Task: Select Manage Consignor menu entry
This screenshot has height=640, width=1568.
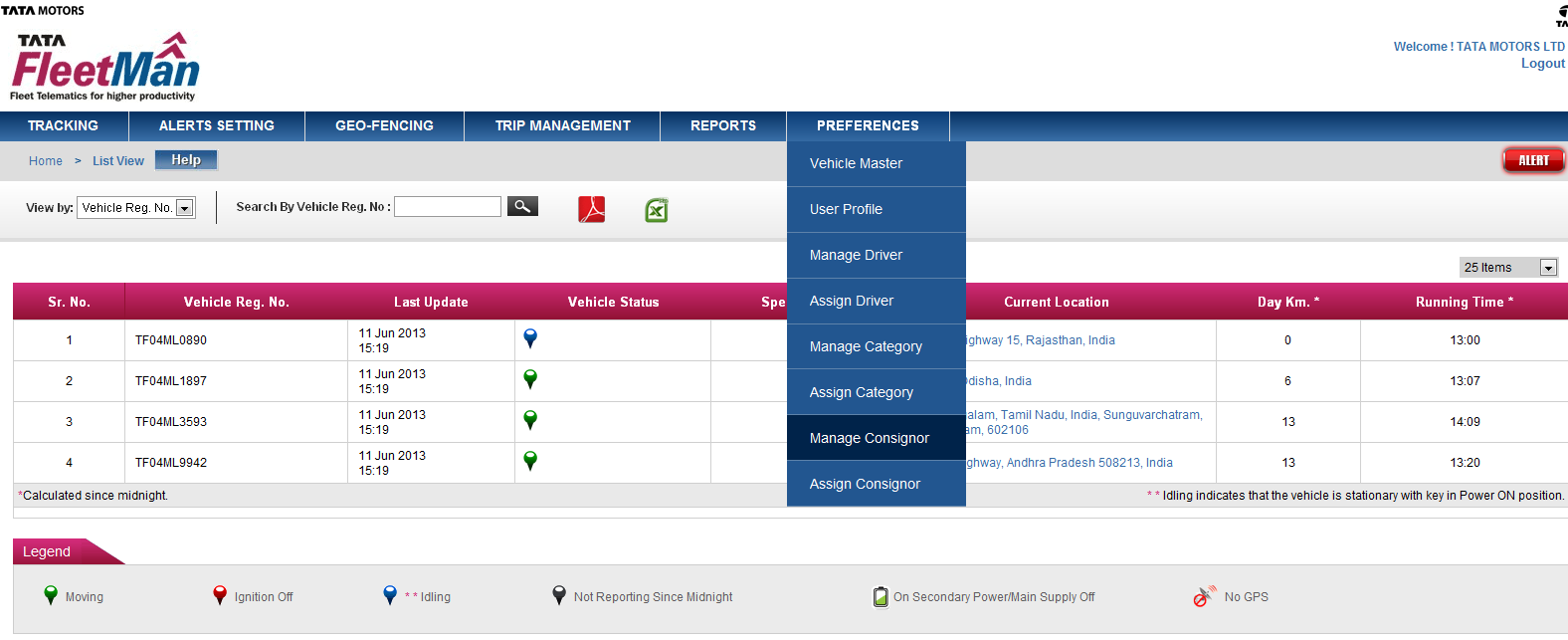Action: 877,438
